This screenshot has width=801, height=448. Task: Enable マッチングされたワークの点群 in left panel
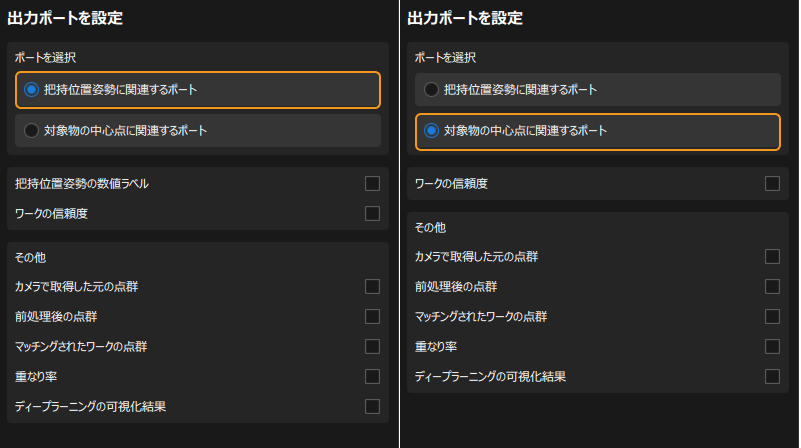coord(372,347)
